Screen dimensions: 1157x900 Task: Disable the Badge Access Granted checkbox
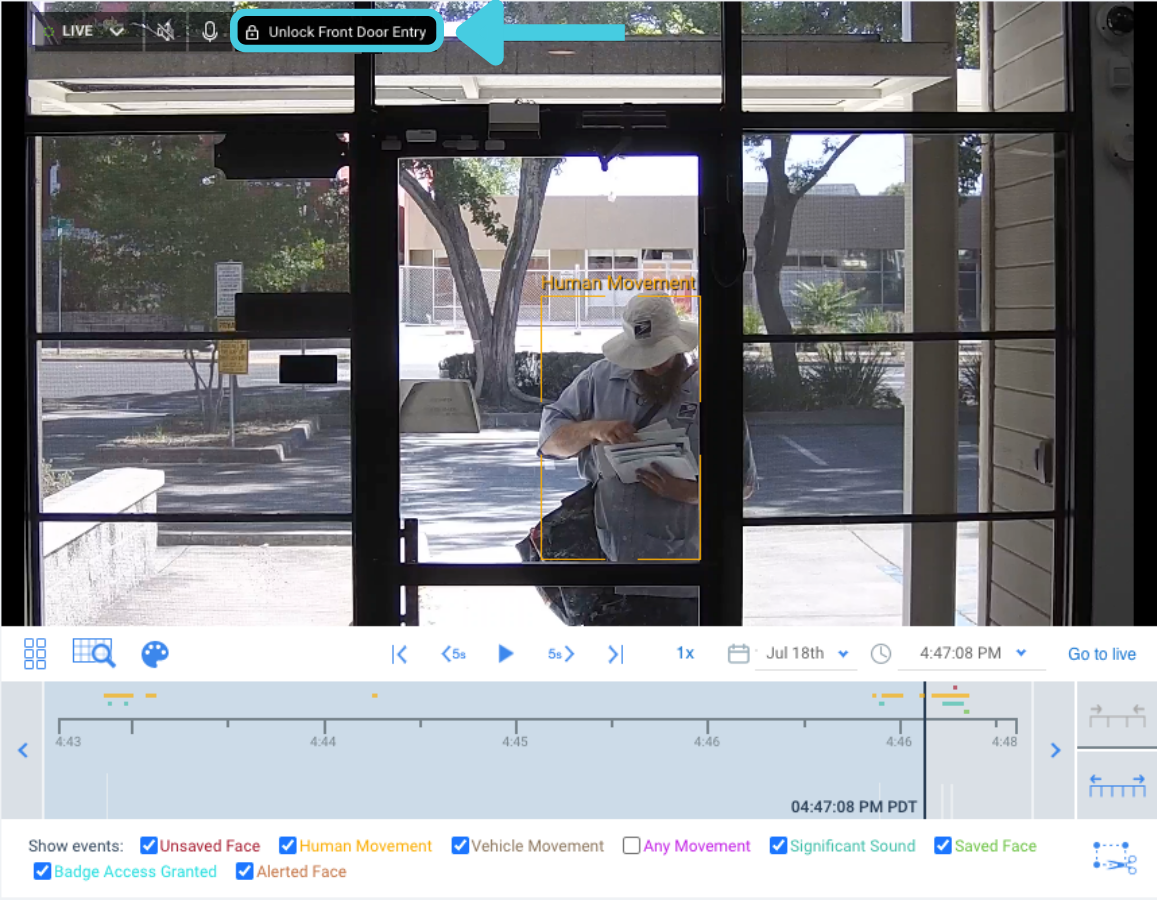pos(42,872)
